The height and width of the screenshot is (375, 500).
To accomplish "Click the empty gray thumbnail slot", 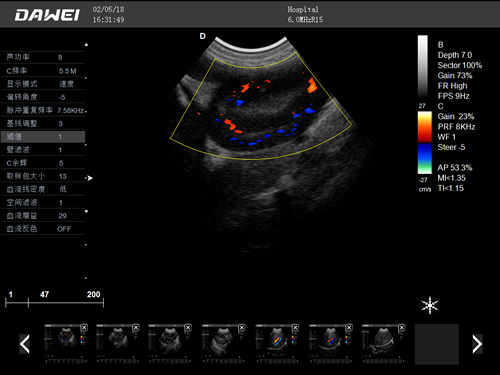I will [437, 344].
